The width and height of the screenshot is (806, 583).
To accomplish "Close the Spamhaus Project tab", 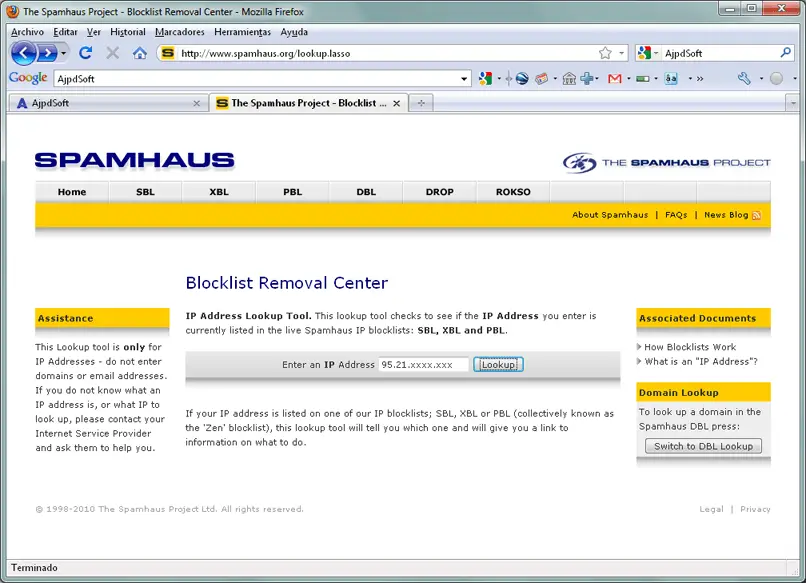I will (396, 103).
